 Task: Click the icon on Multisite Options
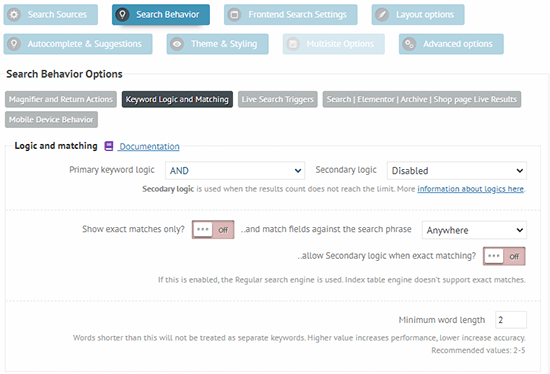(293, 44)
